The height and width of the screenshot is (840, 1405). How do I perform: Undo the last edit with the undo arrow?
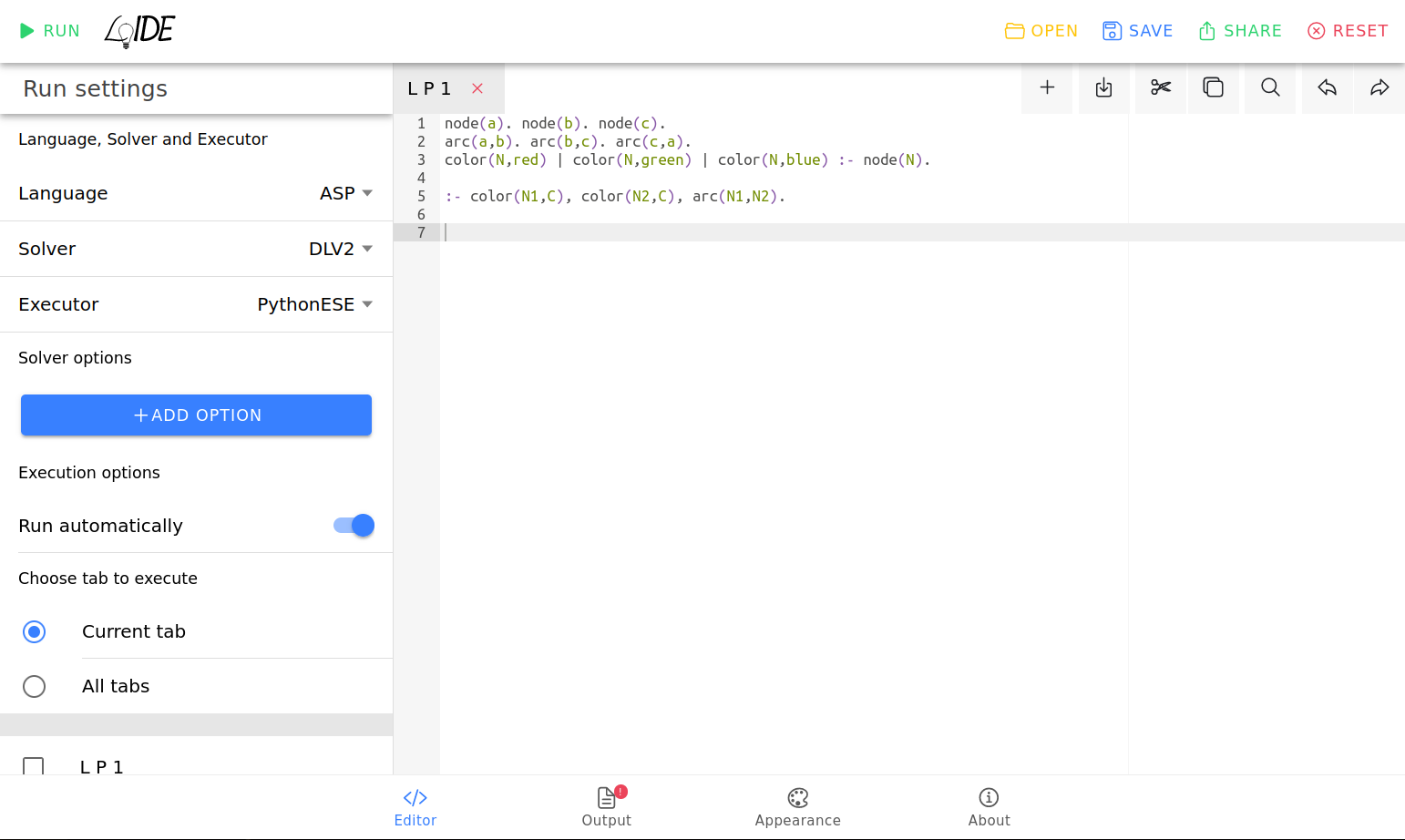tap(1327, 87)
